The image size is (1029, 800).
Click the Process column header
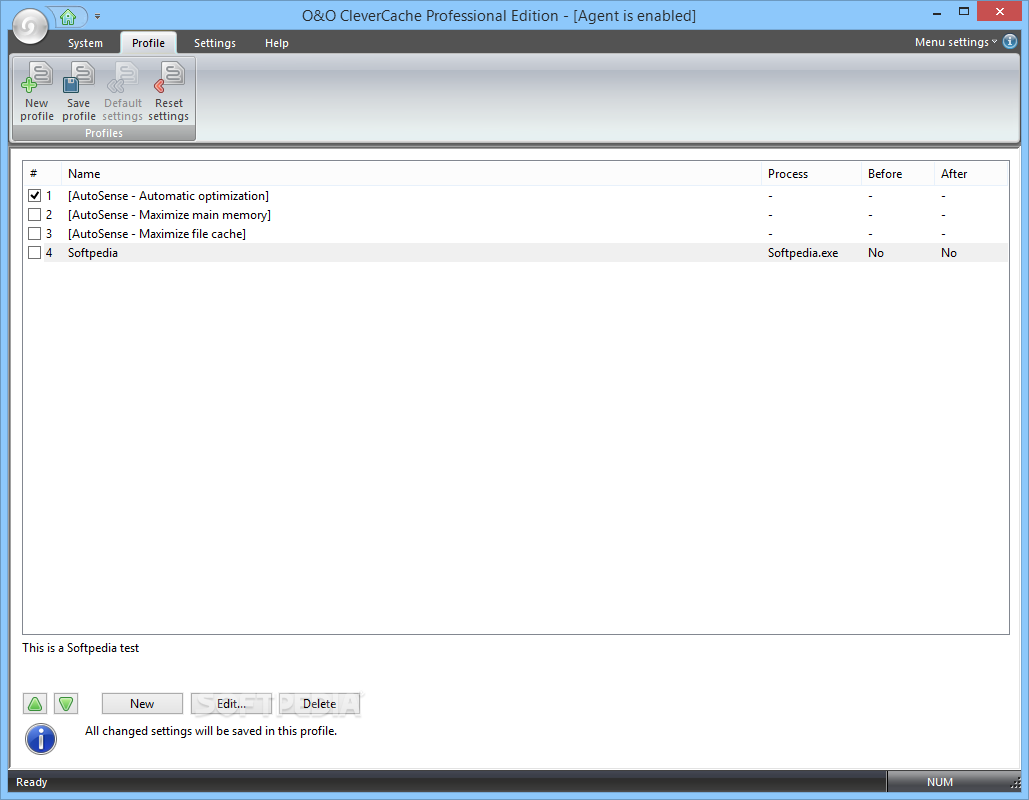pos(811,174)
